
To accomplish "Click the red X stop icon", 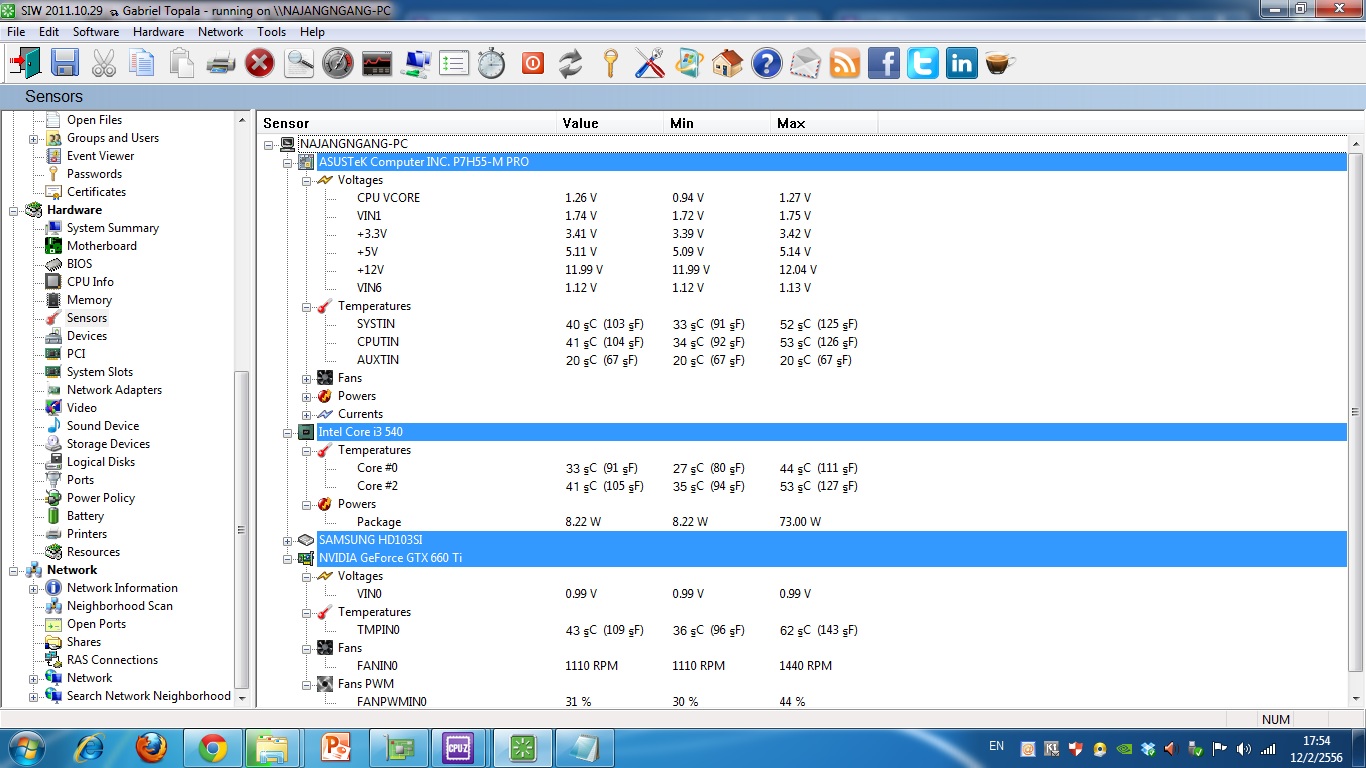I will 260,64.
